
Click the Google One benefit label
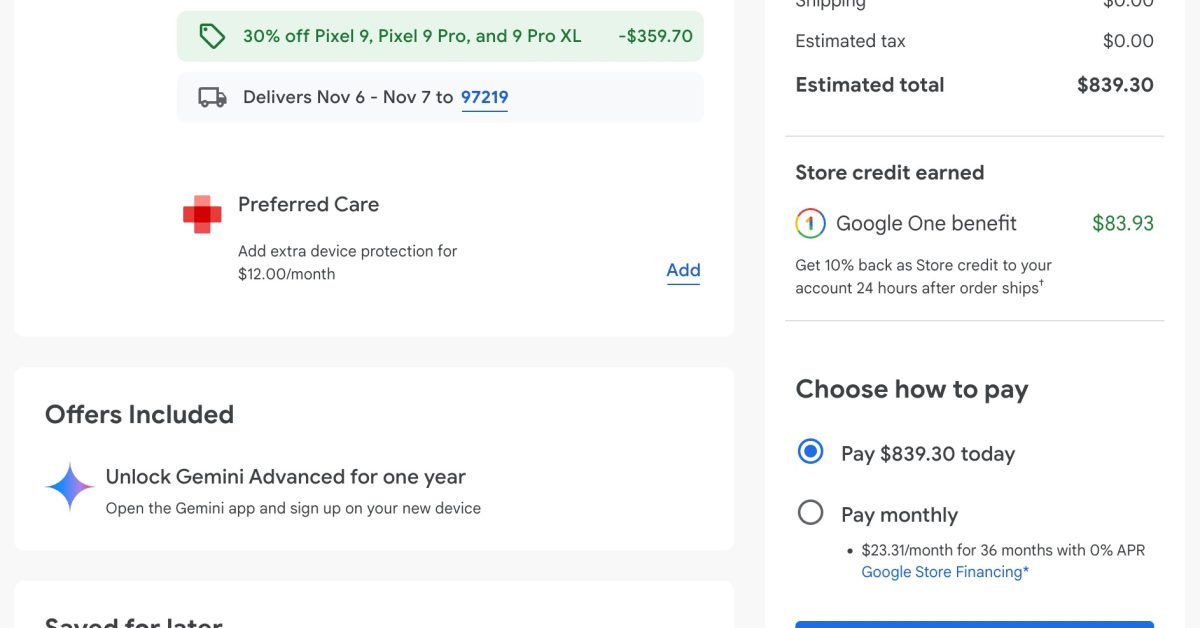[926, 223]
